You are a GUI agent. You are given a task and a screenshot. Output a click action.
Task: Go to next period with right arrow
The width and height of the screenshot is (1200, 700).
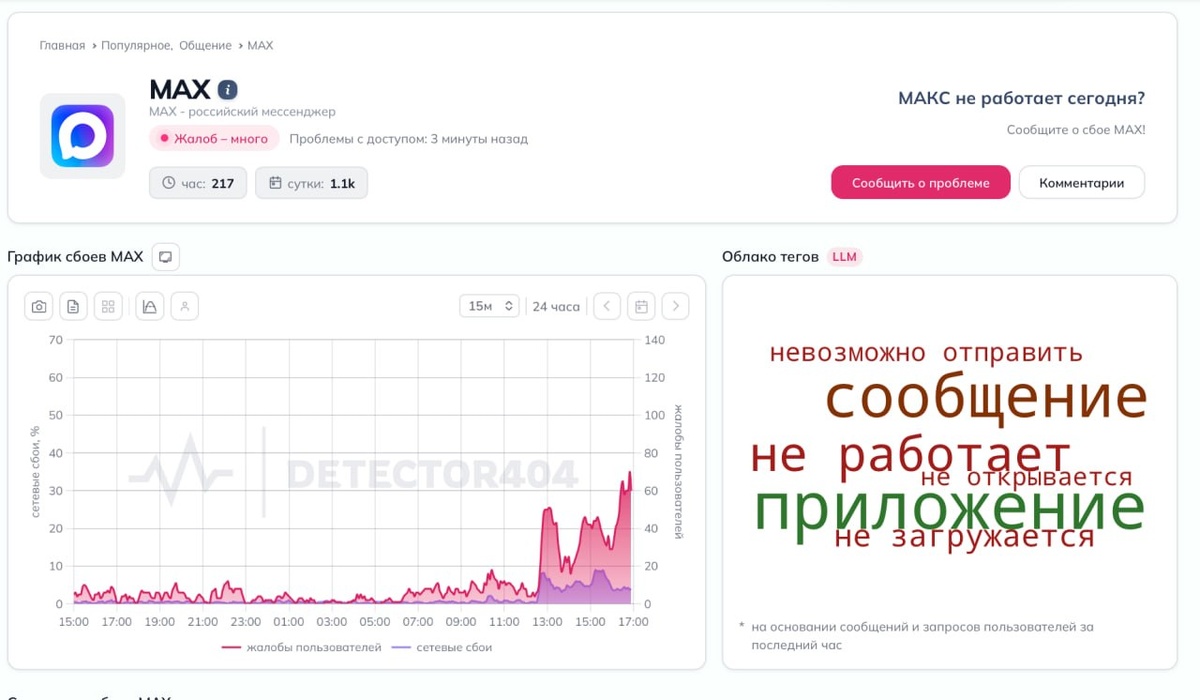(675, 306)
